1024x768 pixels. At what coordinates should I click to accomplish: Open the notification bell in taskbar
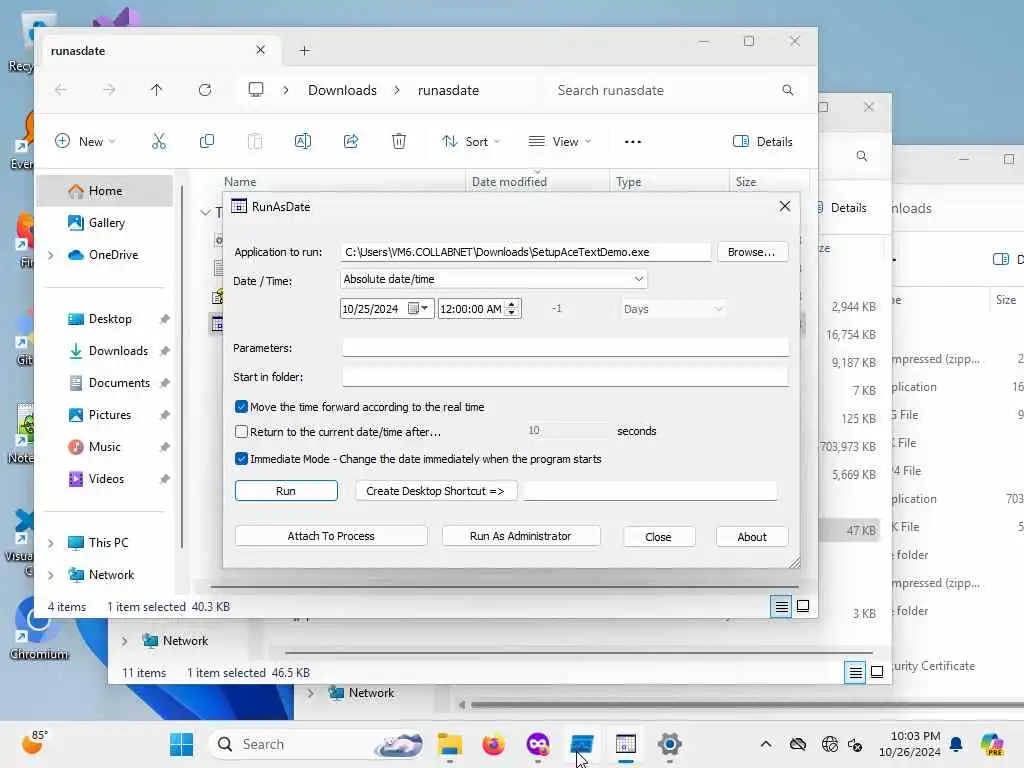[x=956, y=744]
